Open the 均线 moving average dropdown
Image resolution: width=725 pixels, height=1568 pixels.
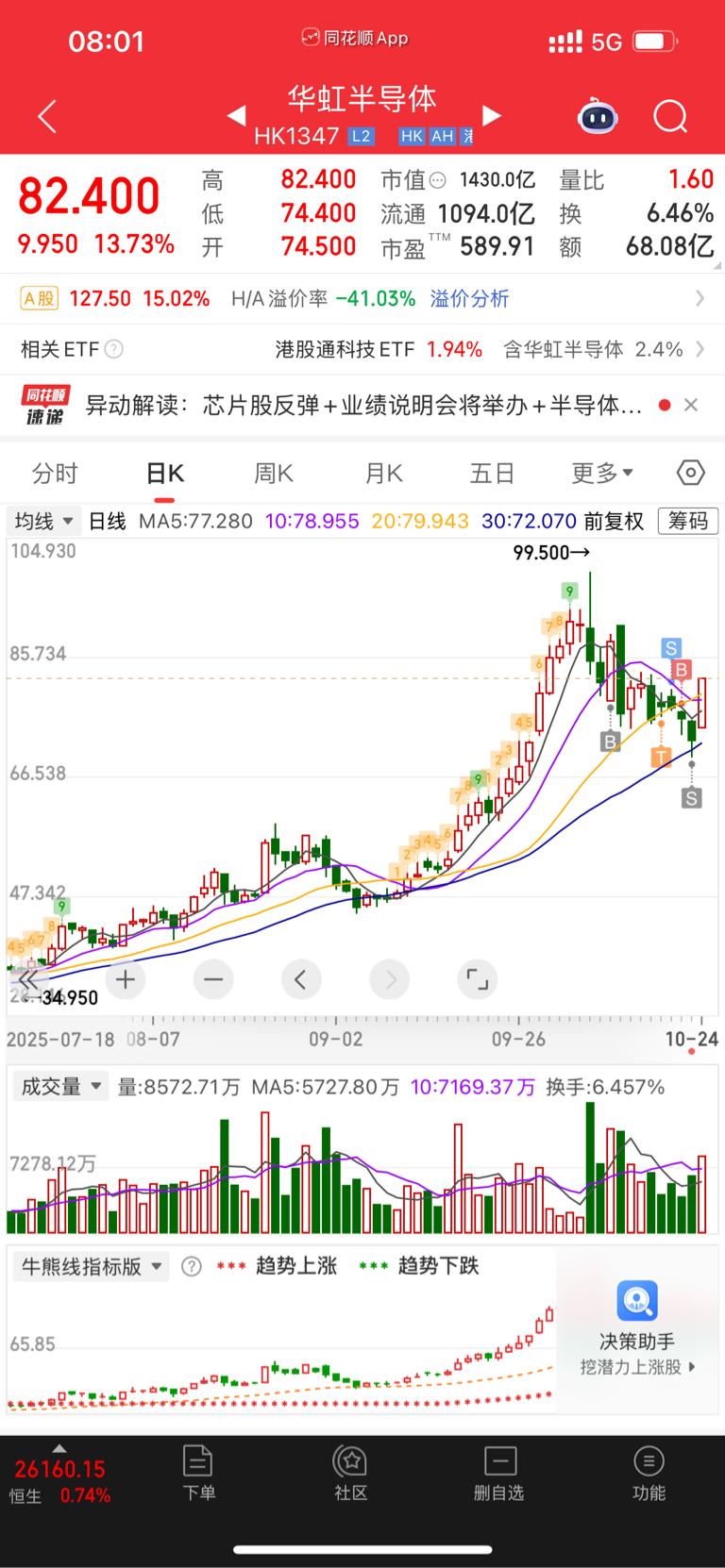43,521
